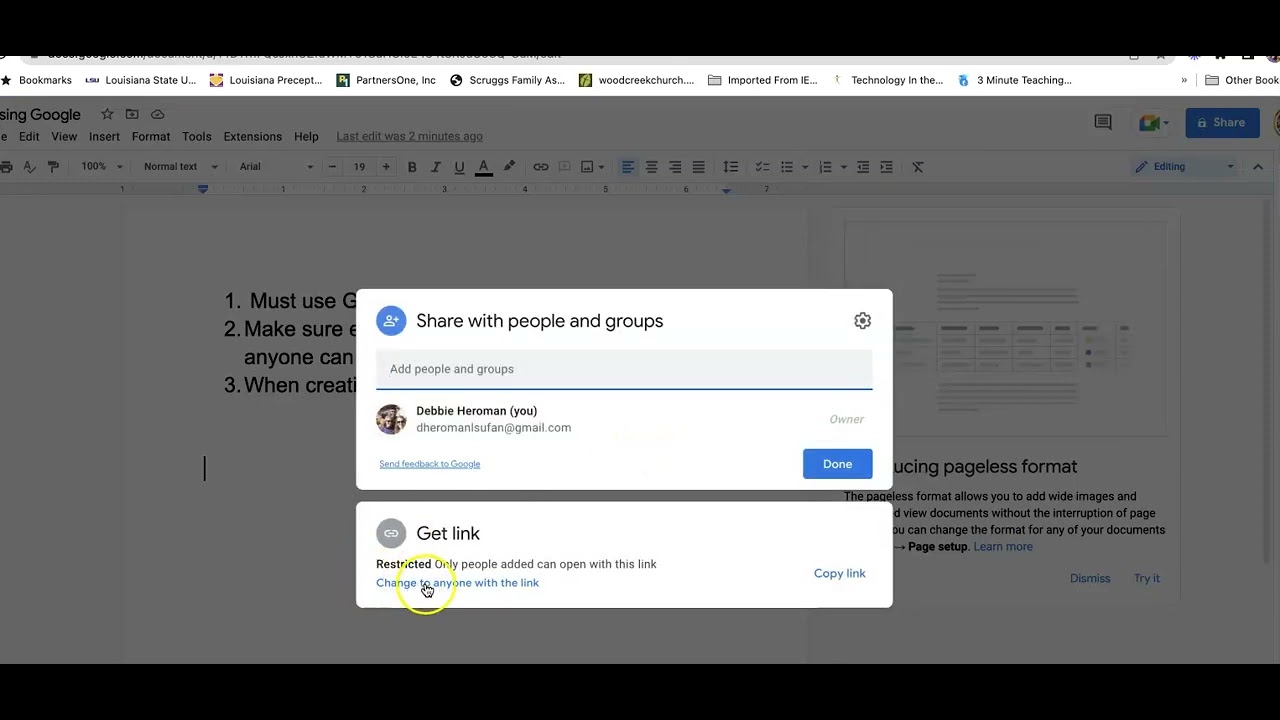Click the spell check icon
The height and width of the screenshot is (720, 1280).
(29, 167)
